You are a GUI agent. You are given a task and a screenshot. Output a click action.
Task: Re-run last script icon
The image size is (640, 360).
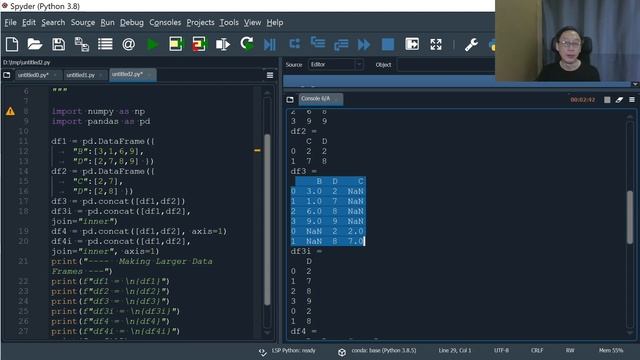click(x=247, y=43)
